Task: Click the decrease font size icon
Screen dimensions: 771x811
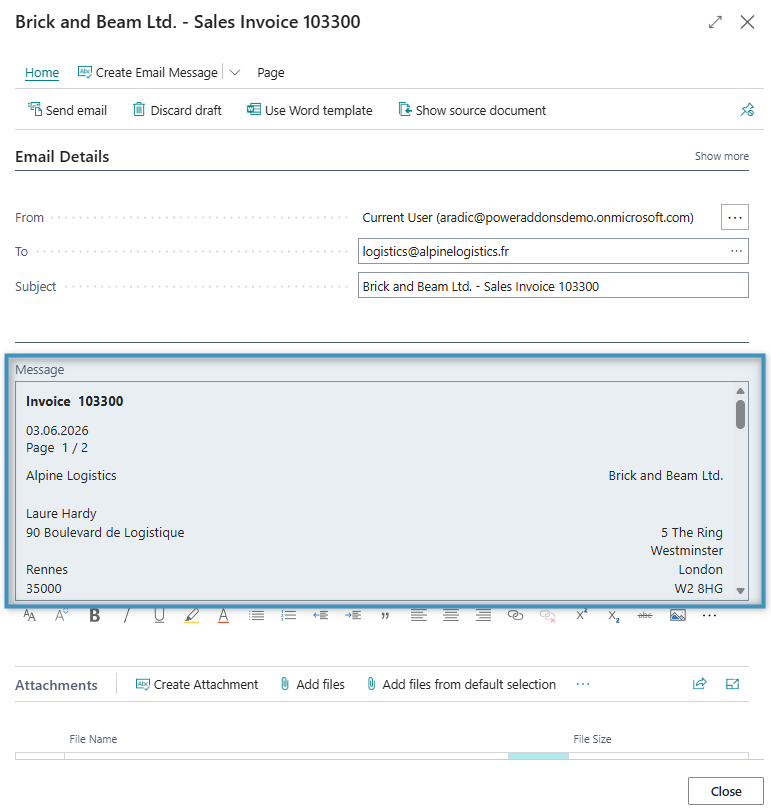Action: [x=62, y=615]
